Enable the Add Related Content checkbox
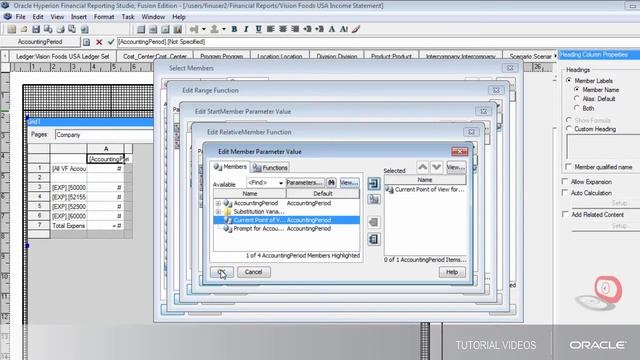The image size is (640, 360). pyautogui.click(x=565, y=214)
